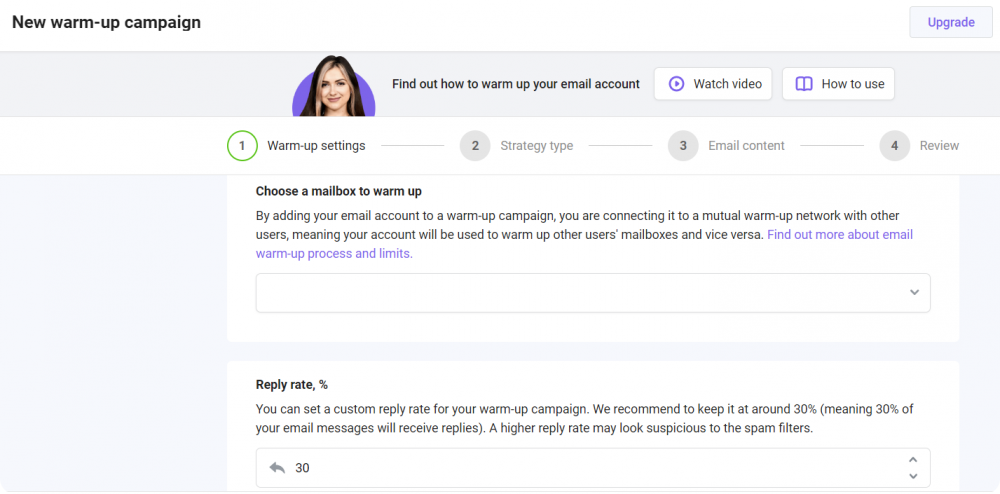This screenshot has height=494, width=1000.
Task: Increase the reply rate with the up arrow
Action: click(913, 460)
